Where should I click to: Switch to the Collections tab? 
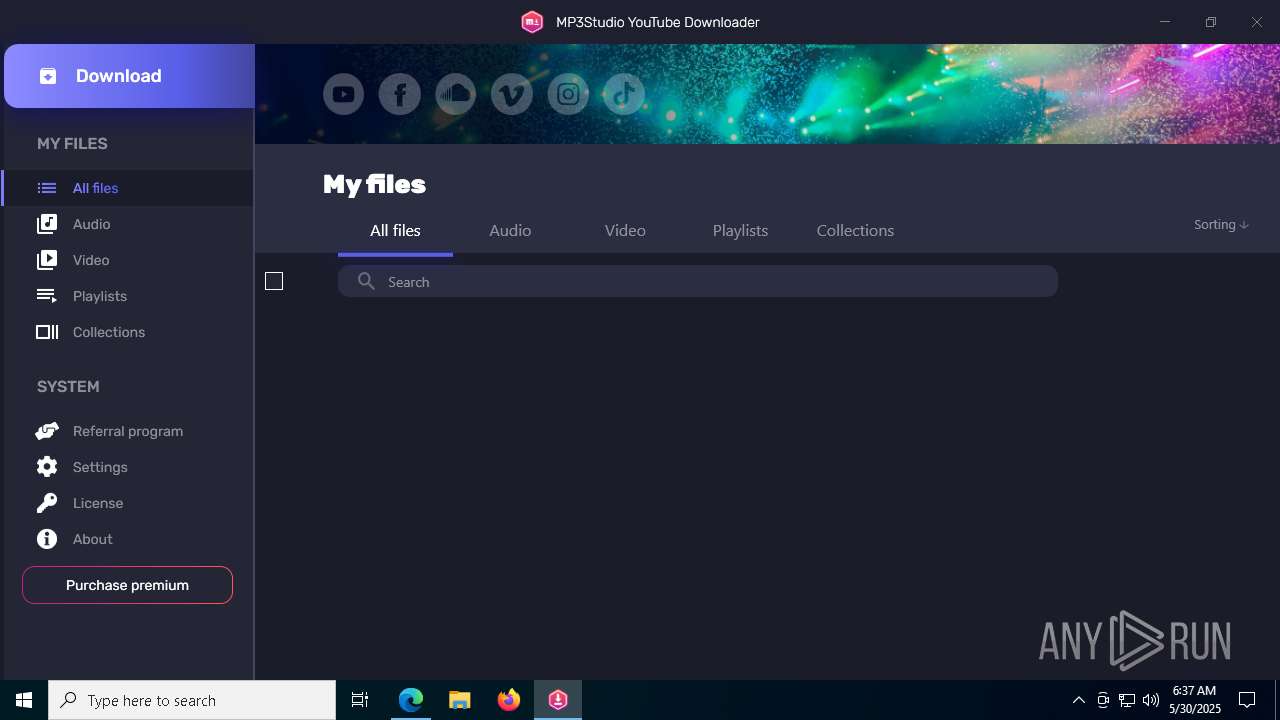tap(855, 231)
